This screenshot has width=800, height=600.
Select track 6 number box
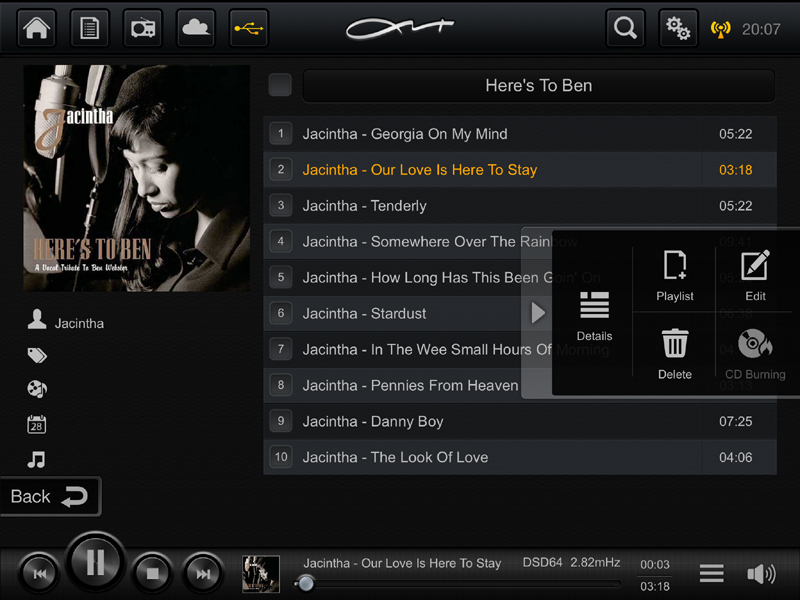[281, 313]
